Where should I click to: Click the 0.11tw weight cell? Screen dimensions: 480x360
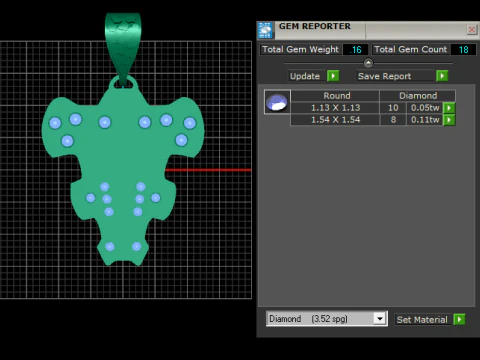coord(425,120)
